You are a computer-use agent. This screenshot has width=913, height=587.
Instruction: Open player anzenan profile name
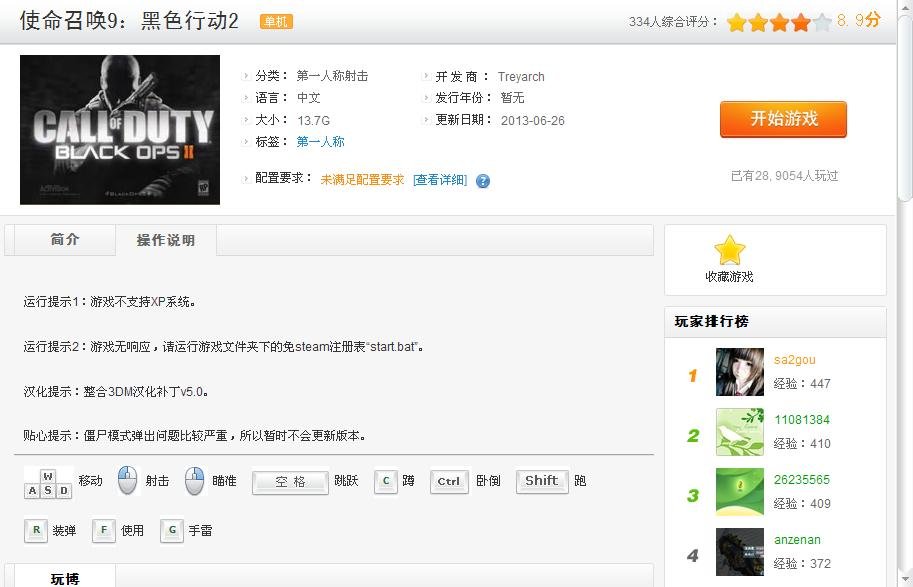797,540
